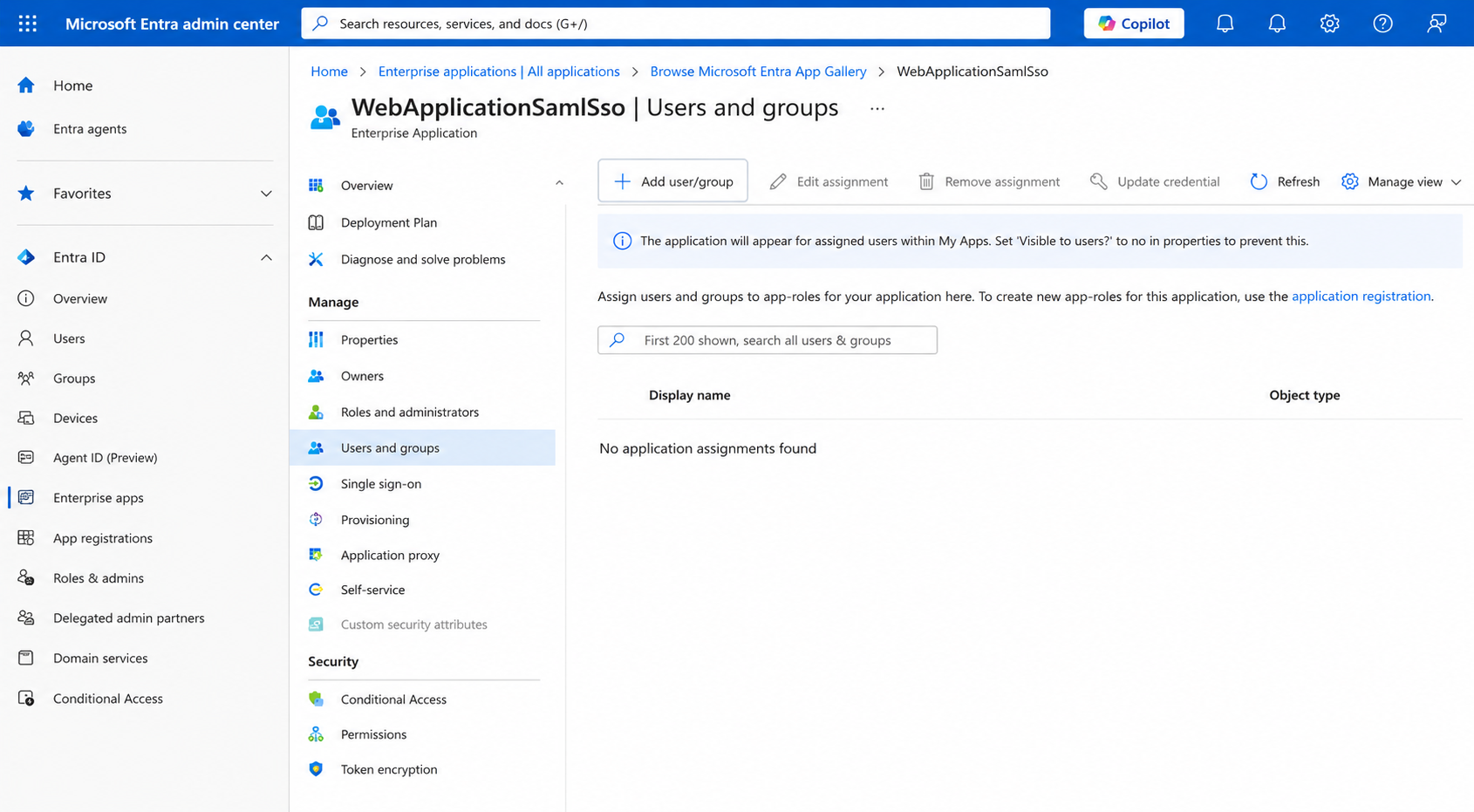Click the Copilot button
The height and width of the screenshot is (812, 1474).
[1133, 24]
